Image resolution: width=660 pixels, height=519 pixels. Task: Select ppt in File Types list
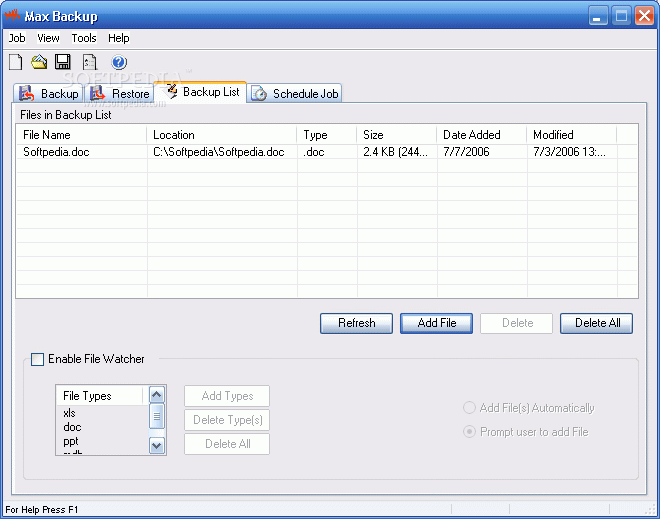(x=71, y=442)
